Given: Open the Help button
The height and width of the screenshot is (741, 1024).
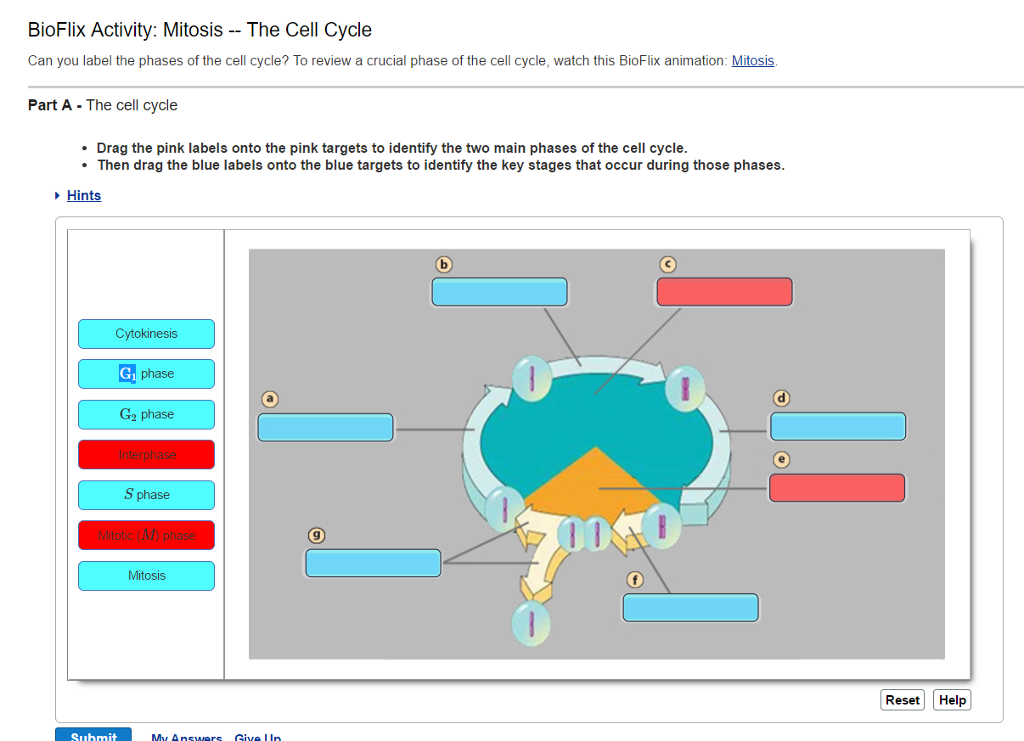Looking at the screenshot, I should 952,700.
